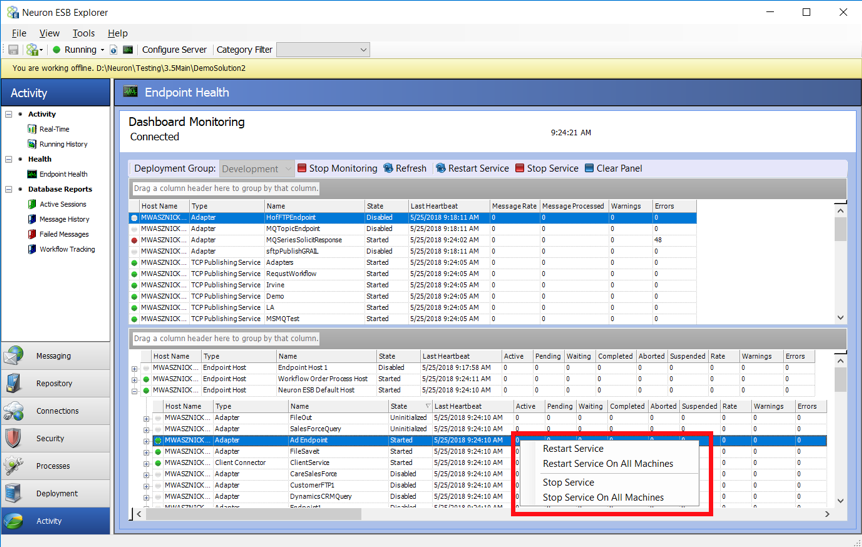This screenshot has width=862, height=547.
Task: Click Clear Panel
Action: tap(614, 168)
